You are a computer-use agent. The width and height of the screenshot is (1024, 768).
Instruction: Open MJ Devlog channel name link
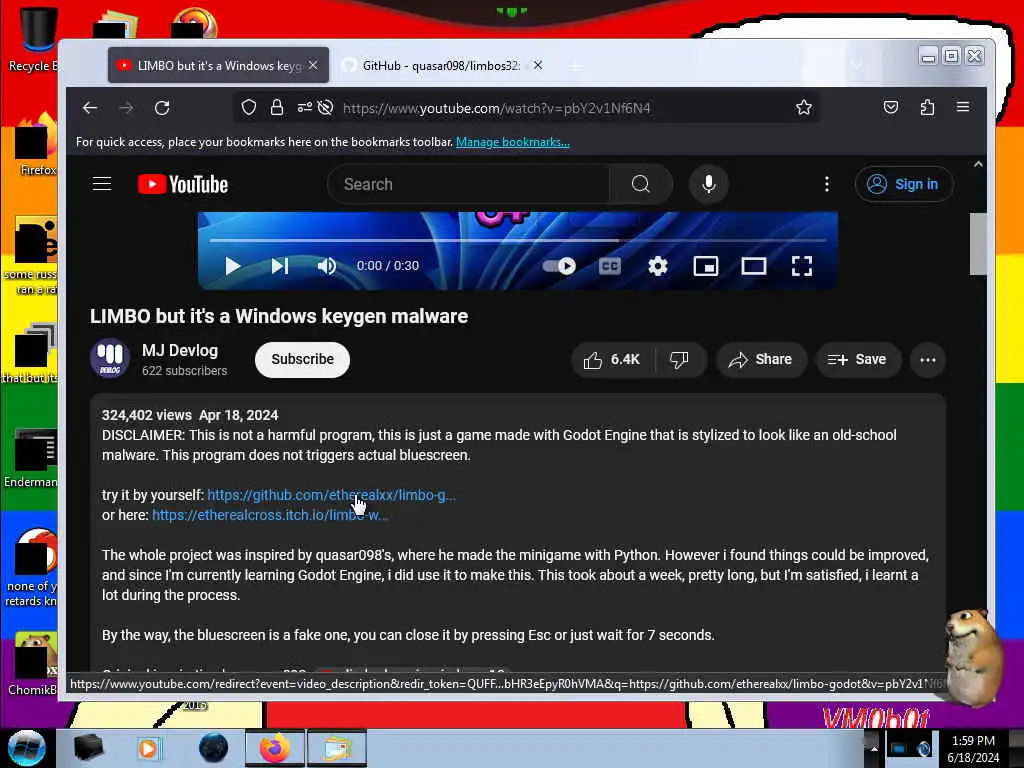pos(180,351)
